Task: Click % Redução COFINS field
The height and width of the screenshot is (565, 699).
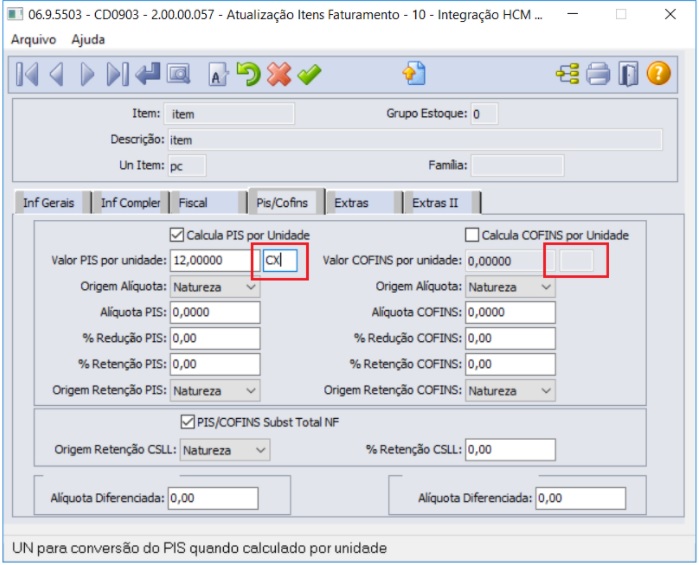Action: 510,338
